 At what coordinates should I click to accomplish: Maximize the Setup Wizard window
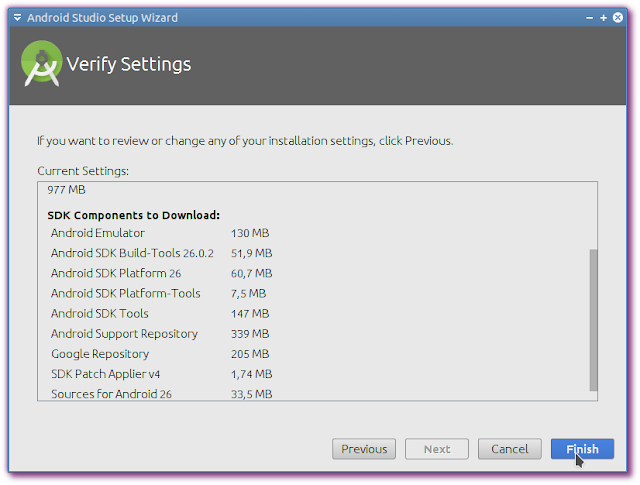tap(603, 18)
